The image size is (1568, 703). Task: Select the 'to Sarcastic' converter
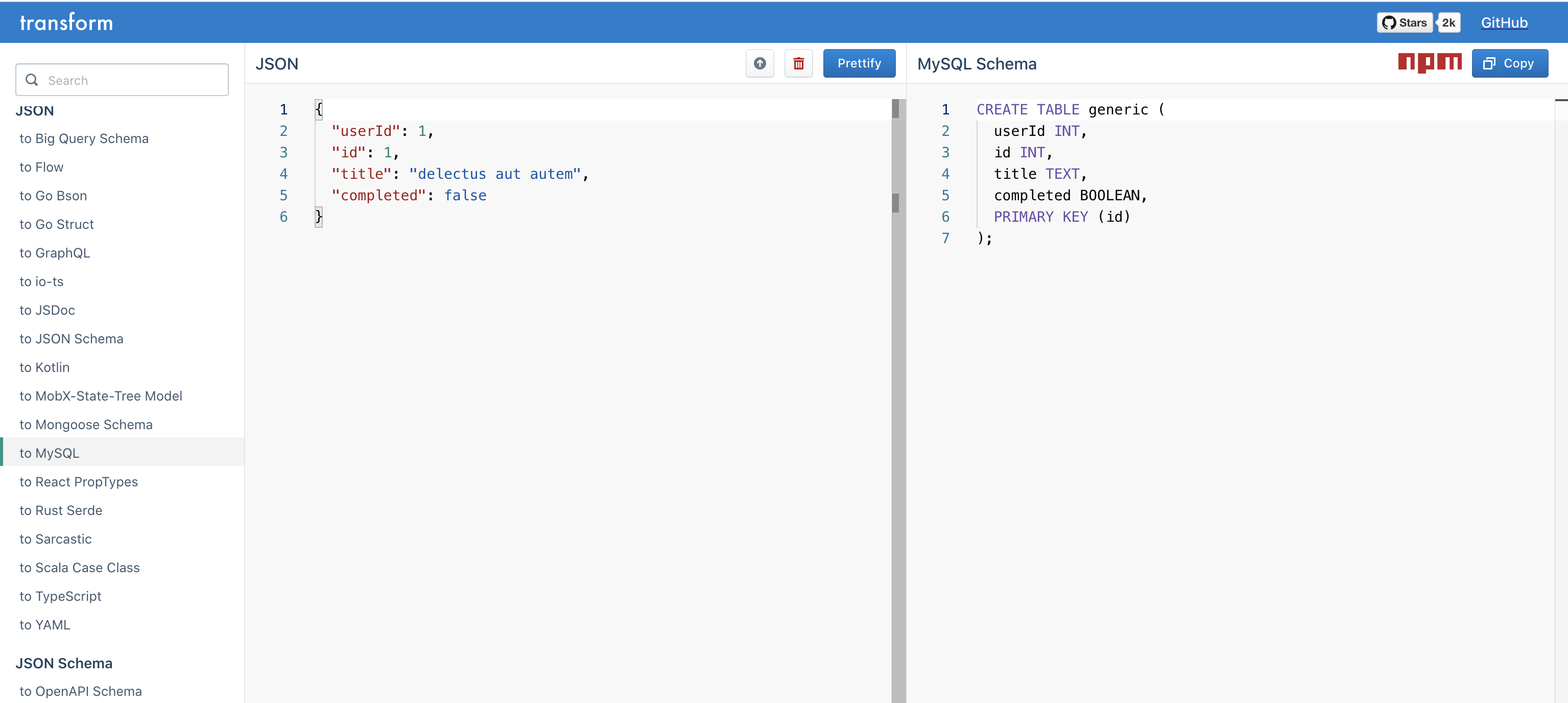[x=55, y=538]
